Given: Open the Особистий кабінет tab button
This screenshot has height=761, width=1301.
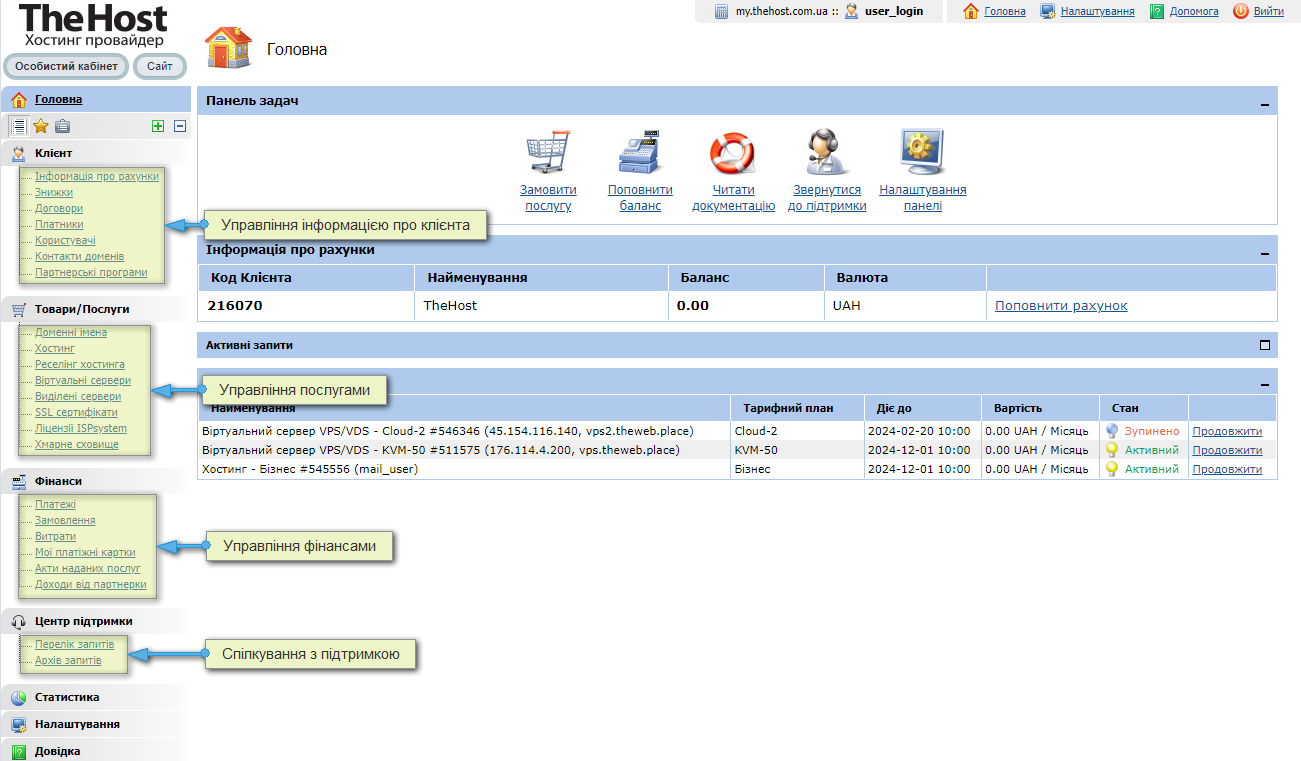Looking at the screenshot, I should click(x=66, y=66).
